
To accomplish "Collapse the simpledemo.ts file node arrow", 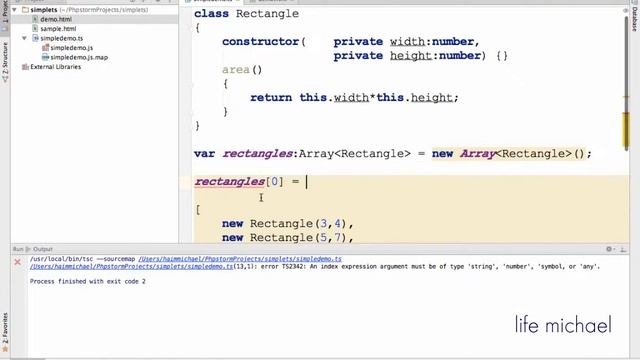I will [x=24, y=38].
